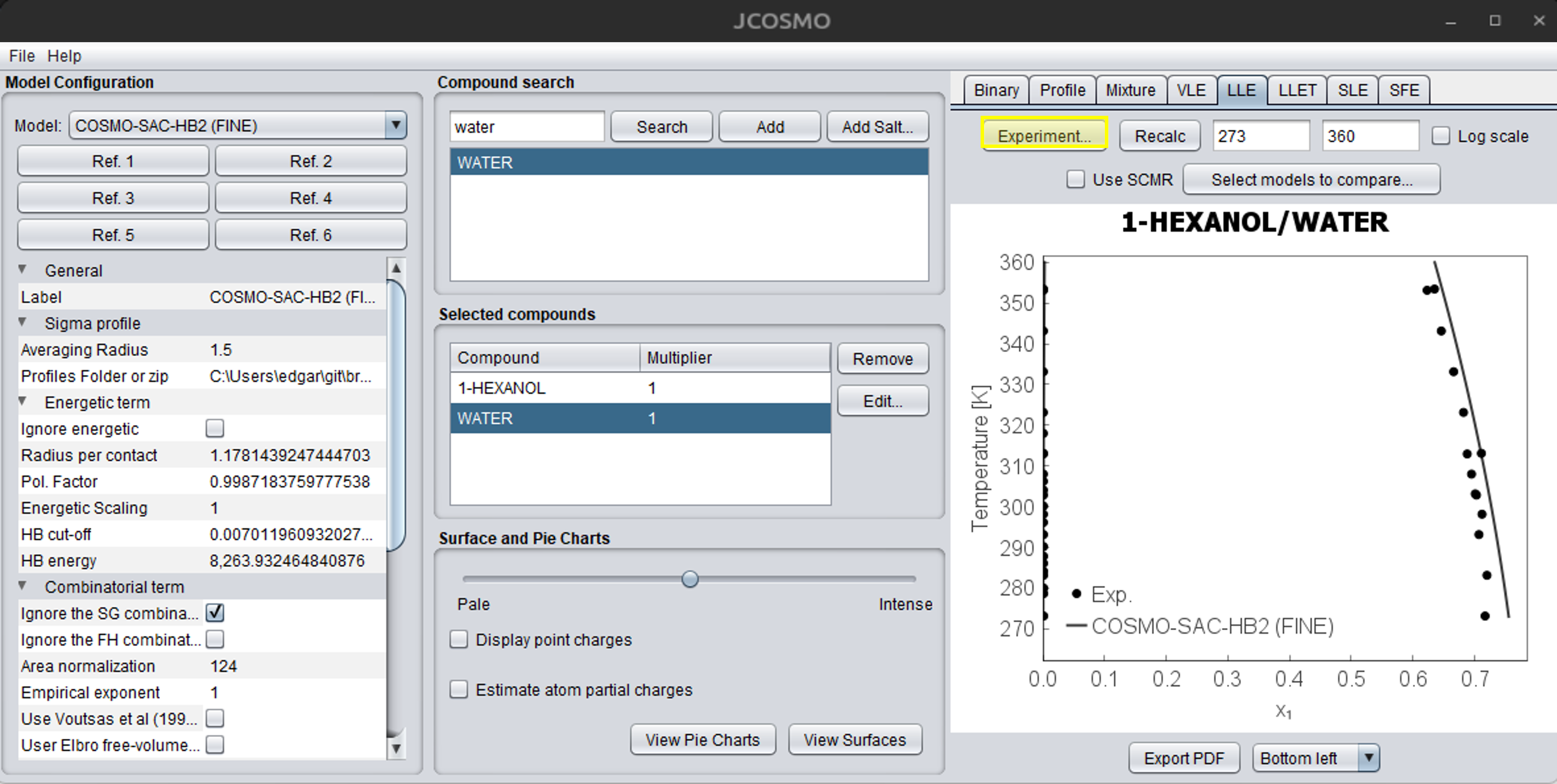Click the Multiplier column header
This screenshot has width=1557, height=784.
(735, 358)
